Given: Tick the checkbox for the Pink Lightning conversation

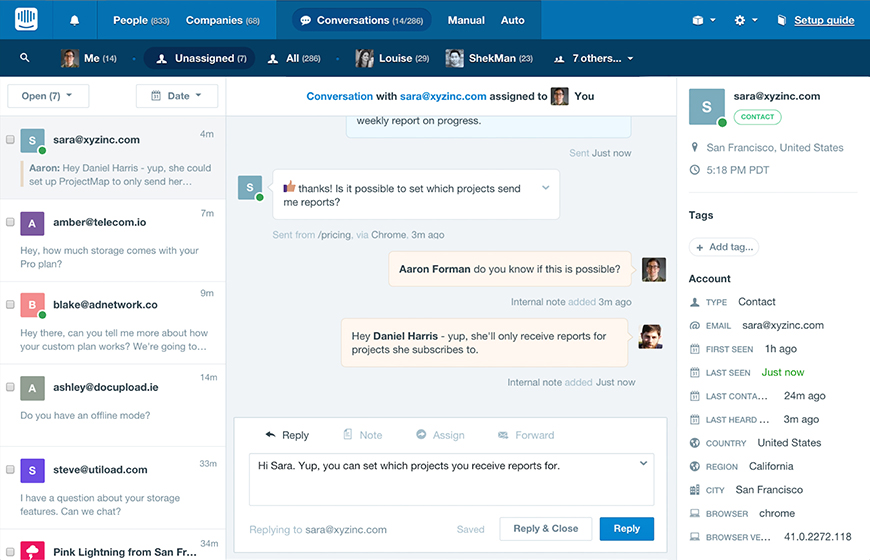Looking at the screenshot, I should [x=10, y=552].
